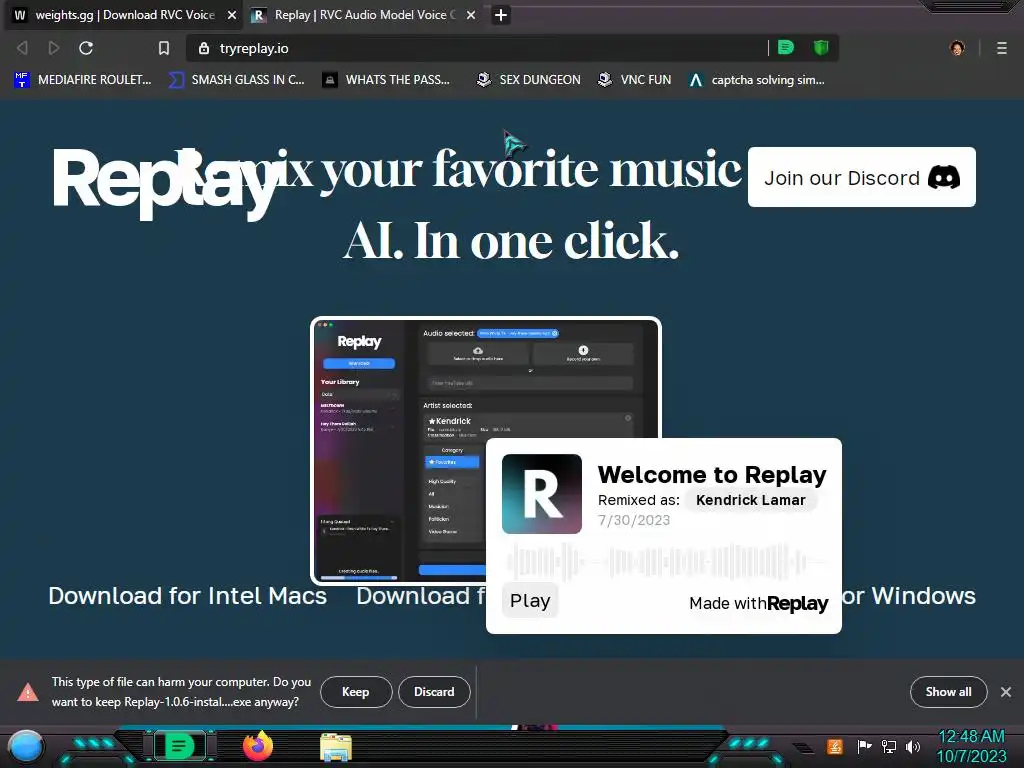Click Made with Replay link
1024x768 pixels.
(759, 603)
